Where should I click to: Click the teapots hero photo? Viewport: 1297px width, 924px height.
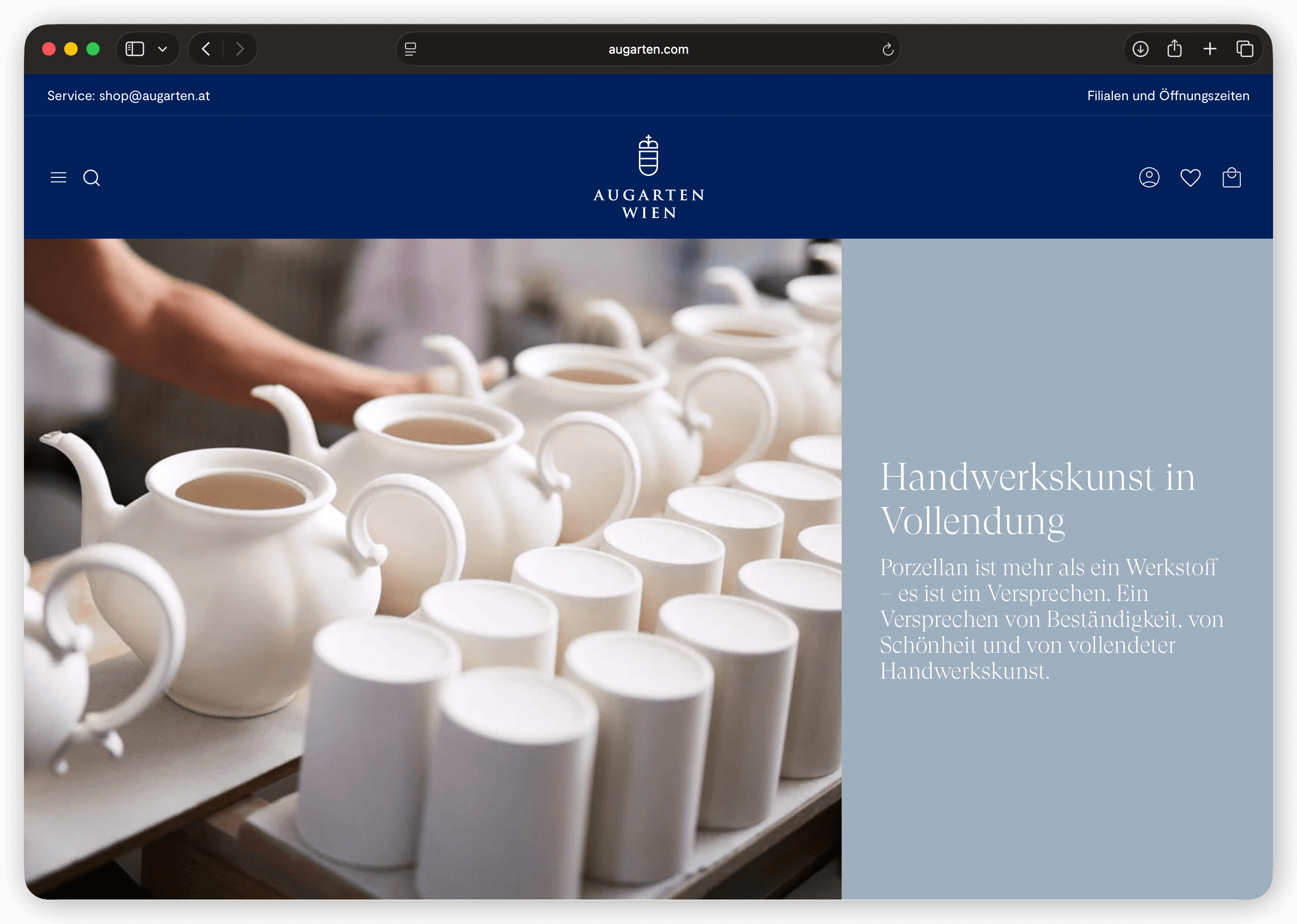coord(432,568)
